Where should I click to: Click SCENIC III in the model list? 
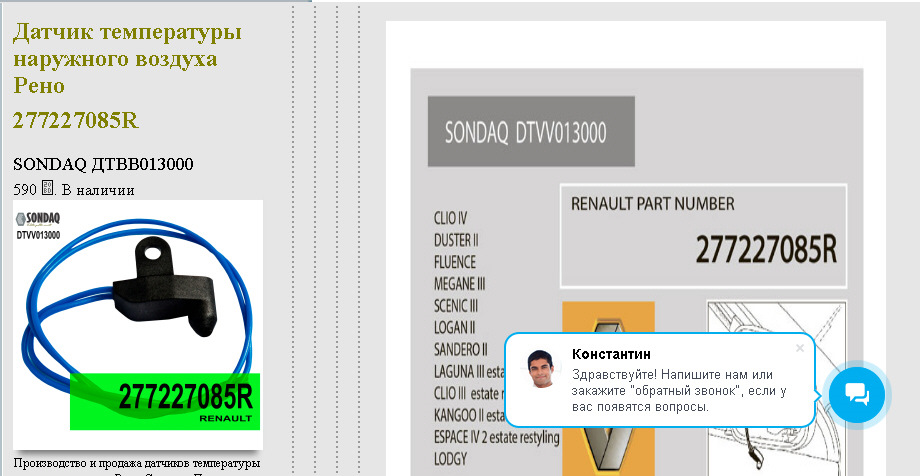tap(456, 306)
